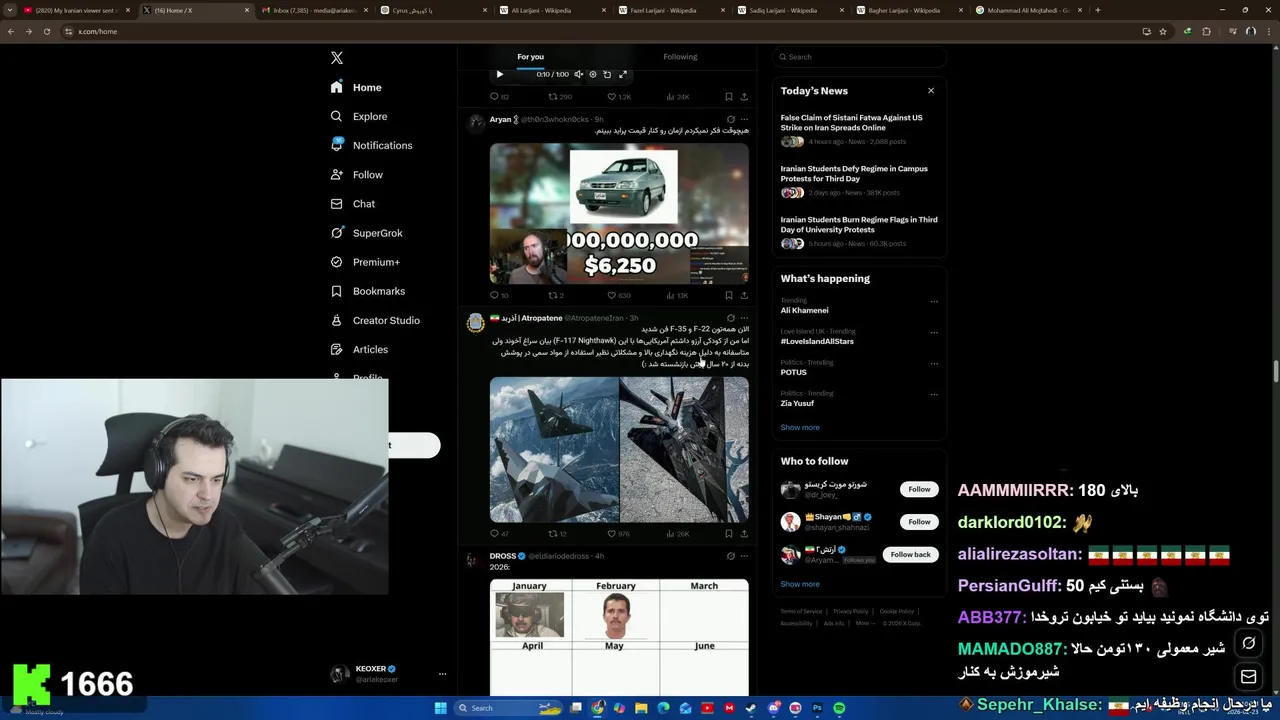Enter fullscreen on the video player
Viewport: 1280px width, 720px height.
pos(622,74)
